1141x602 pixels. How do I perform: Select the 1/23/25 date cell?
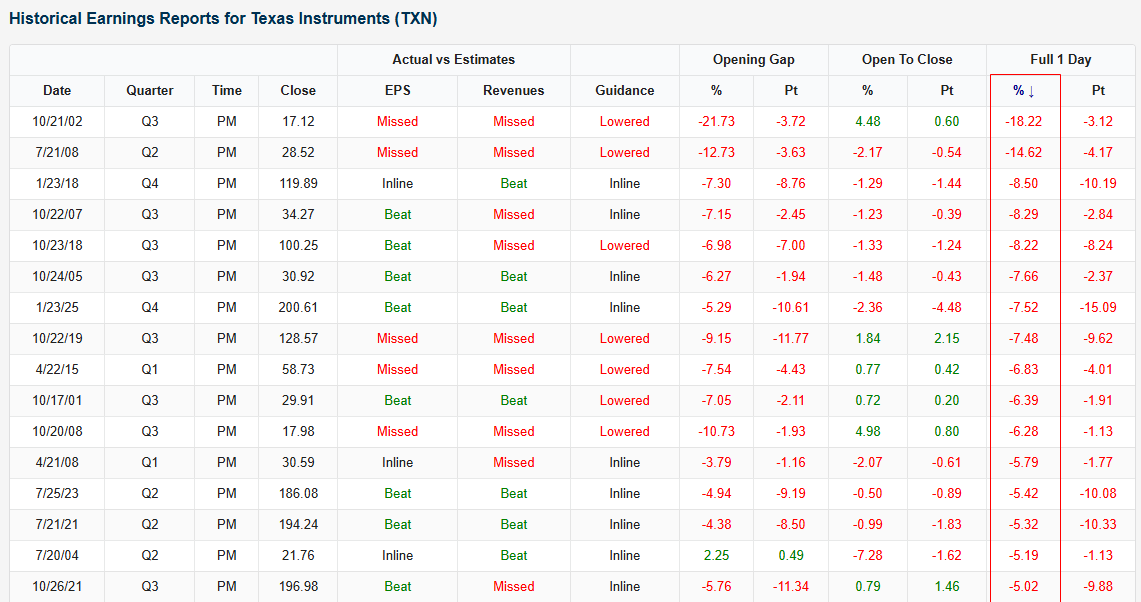(57, 307)
